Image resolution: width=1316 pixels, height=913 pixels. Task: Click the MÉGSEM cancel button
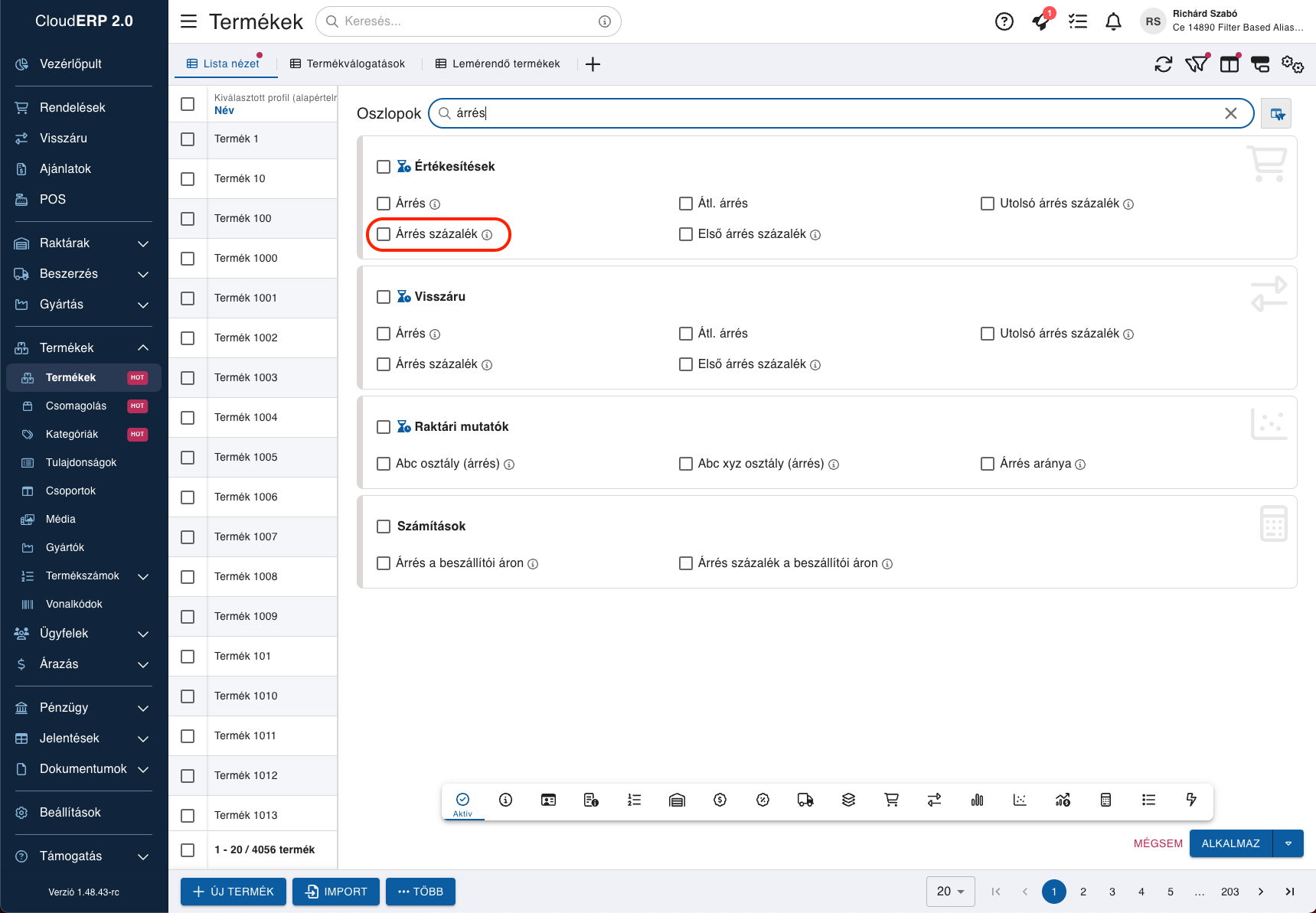[x=1158, y=843]
